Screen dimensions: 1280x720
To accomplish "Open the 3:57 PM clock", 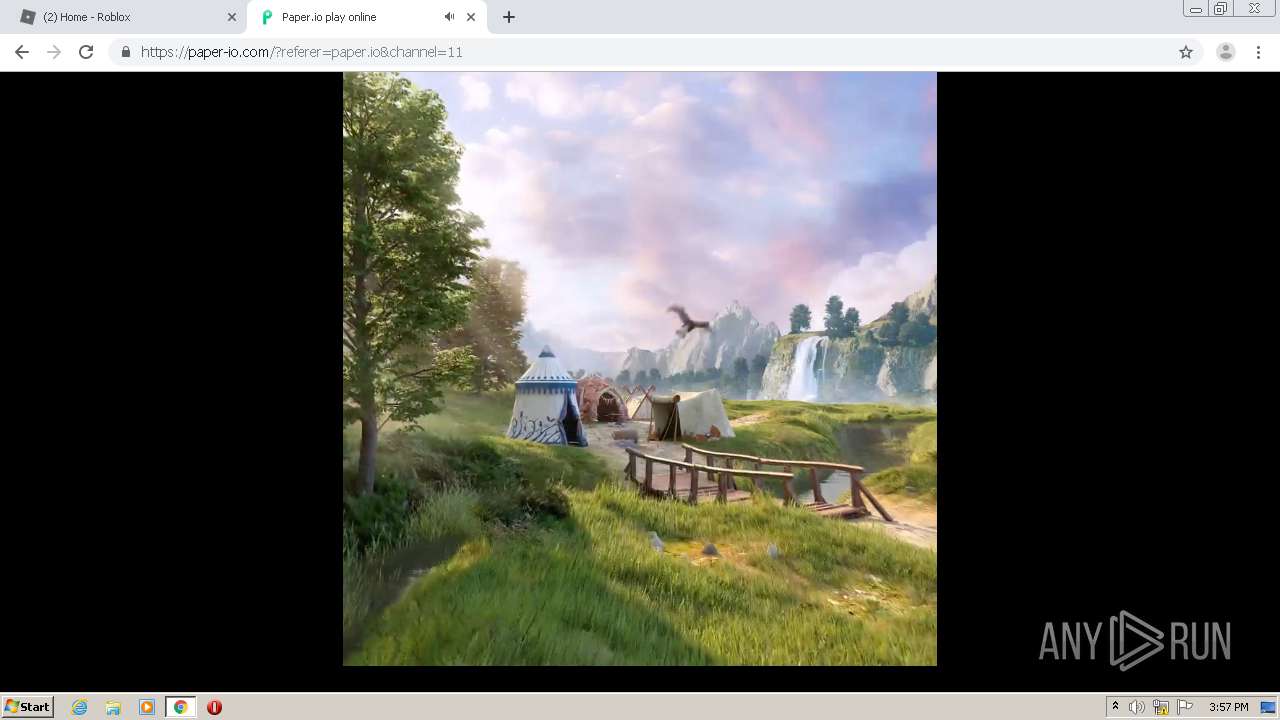I will (x=1228, y=707).
